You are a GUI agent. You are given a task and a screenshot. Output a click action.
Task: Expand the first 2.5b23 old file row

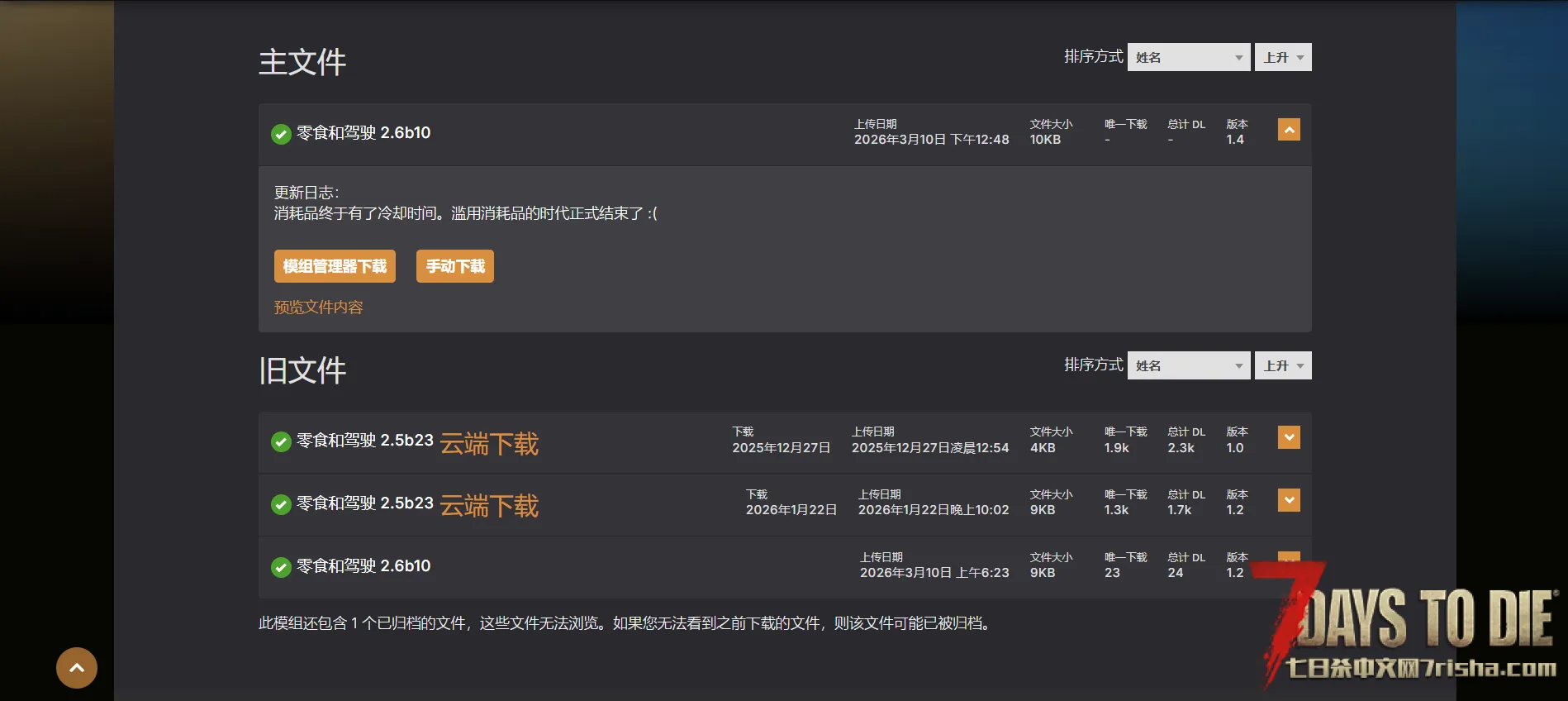1289,437
